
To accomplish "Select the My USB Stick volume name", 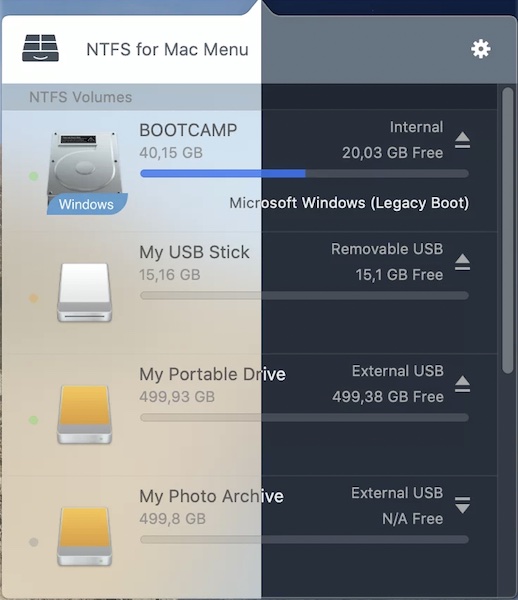I will [x=194, y=252].
